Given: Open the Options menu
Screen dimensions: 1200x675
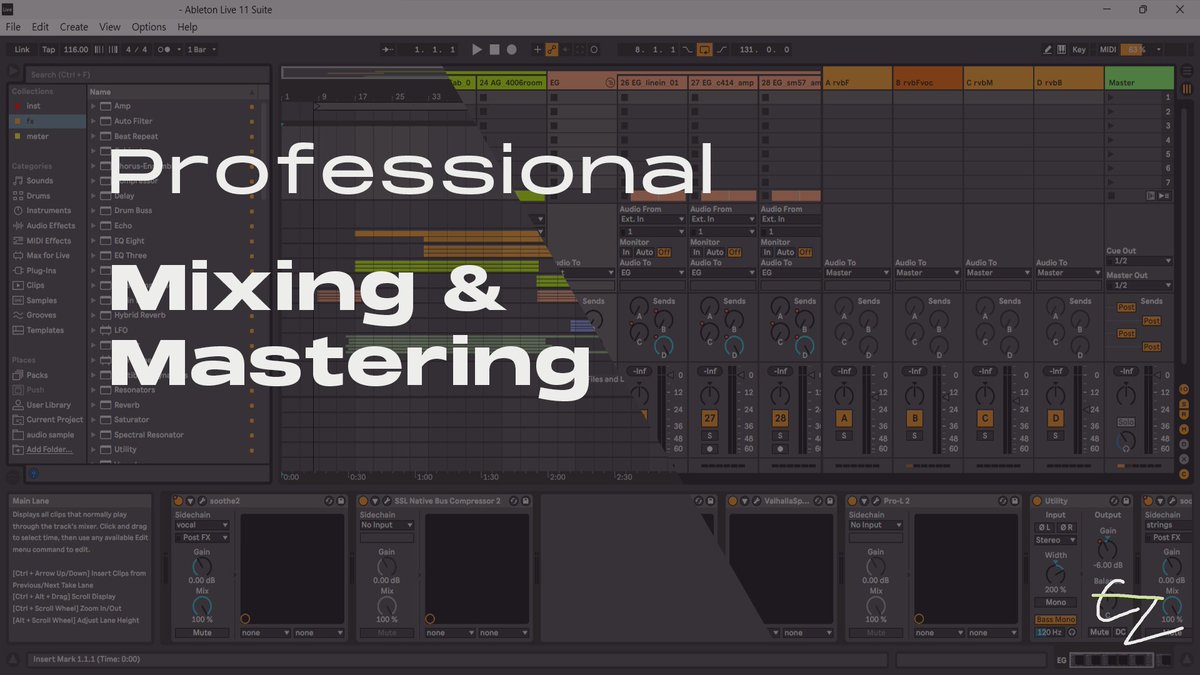Looking at the screenshot, I should point(149,27).
